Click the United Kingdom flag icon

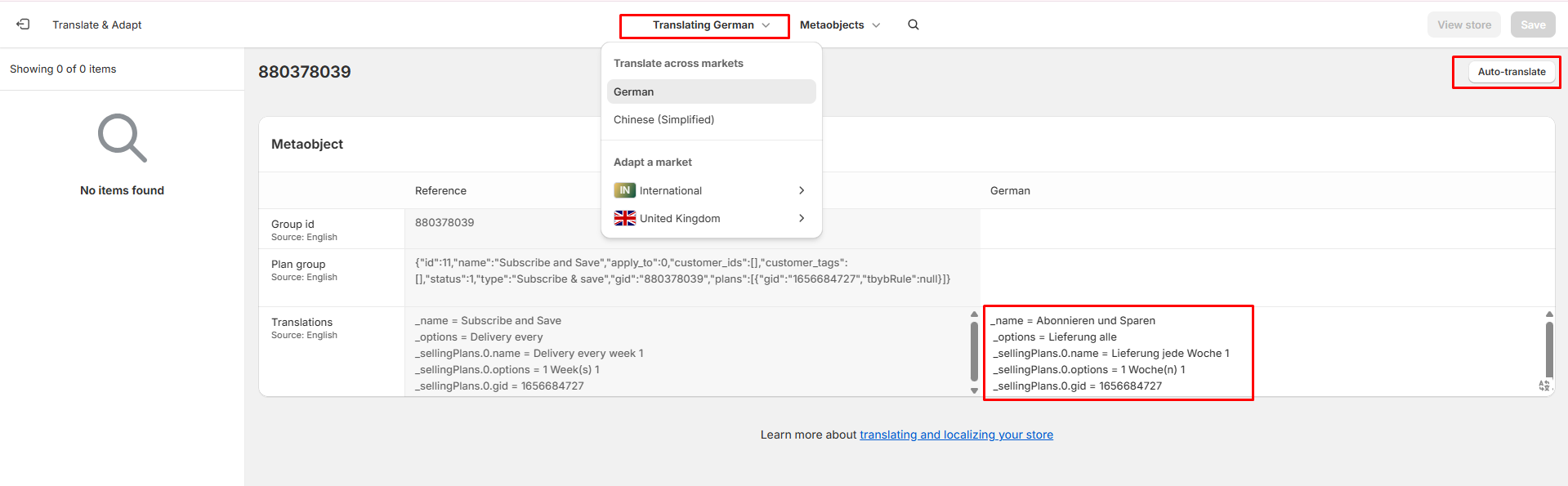click(x=625, y=218)
